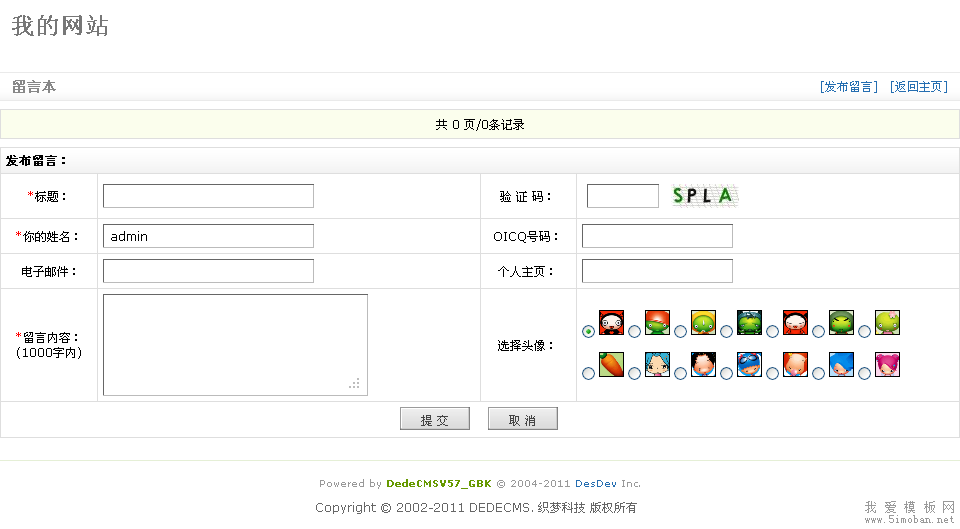Viewport: 960px width, 529px height.
Task: Select radio button beside the black-haired boy avatar
Action: click(x=680, y=373)
